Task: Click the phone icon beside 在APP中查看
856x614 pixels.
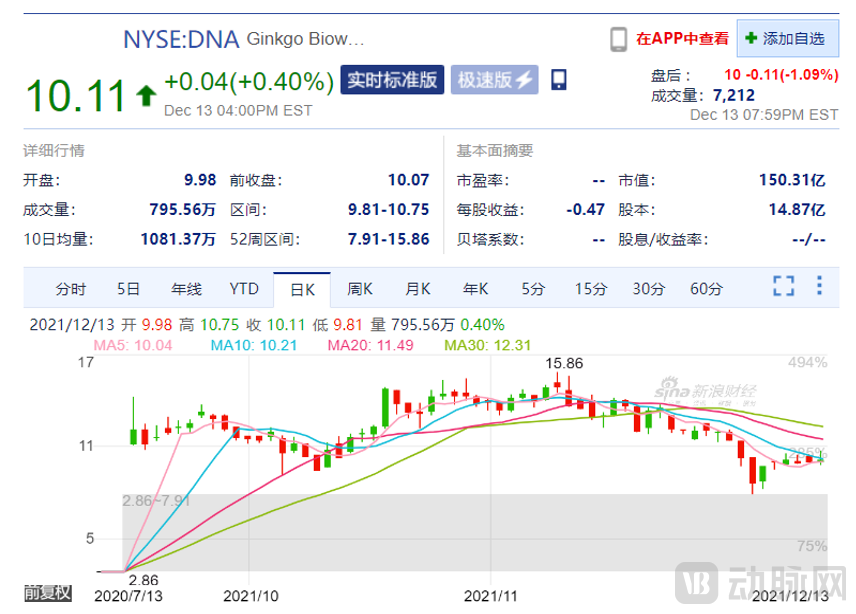Action: [x=619, y=39]
